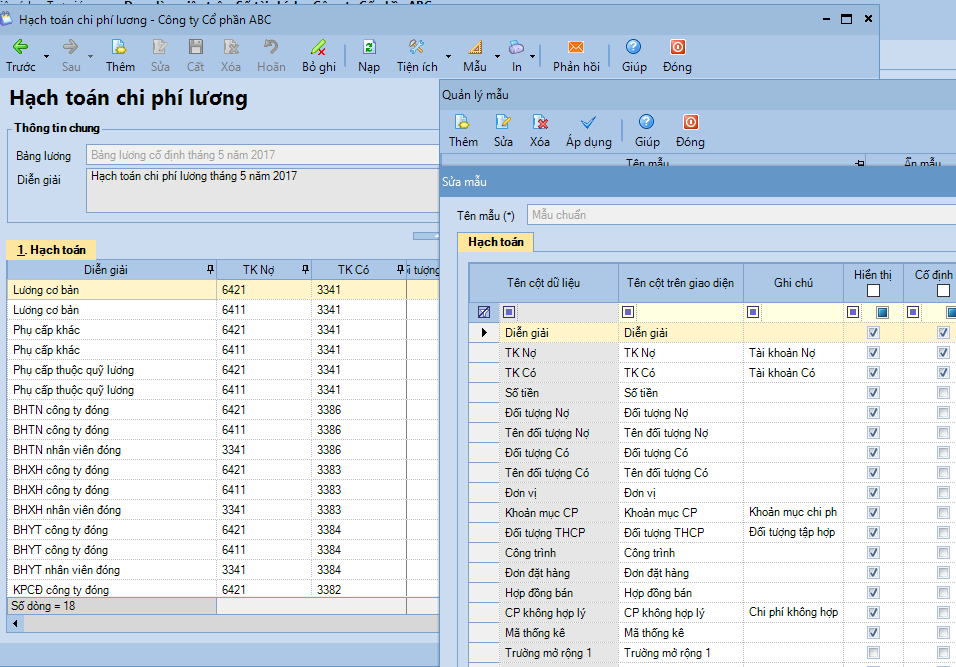Toggle Hiển thị header select-all checkbox

(873, 291)
